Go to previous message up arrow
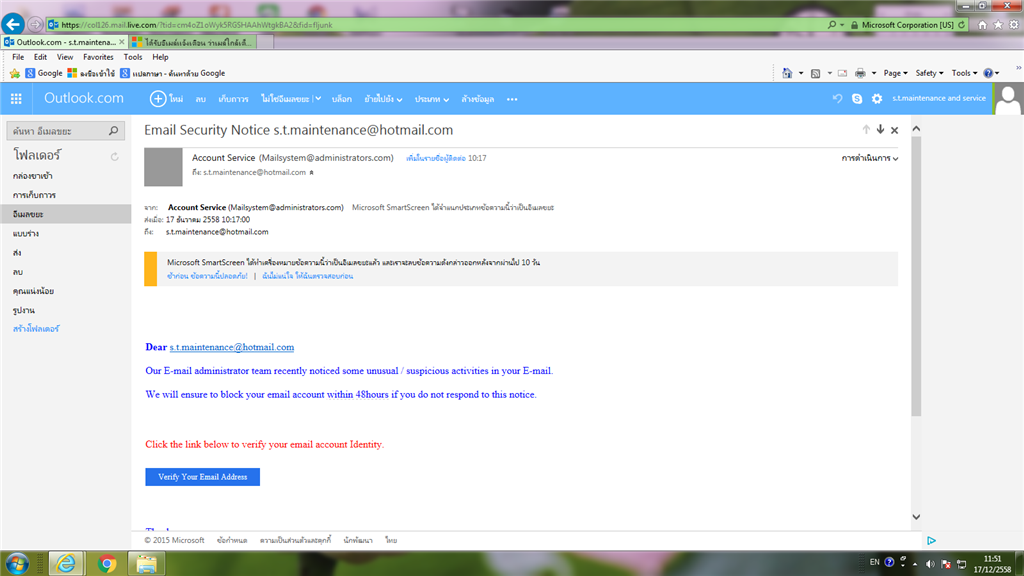The image size is (1024, 576). 866,129
